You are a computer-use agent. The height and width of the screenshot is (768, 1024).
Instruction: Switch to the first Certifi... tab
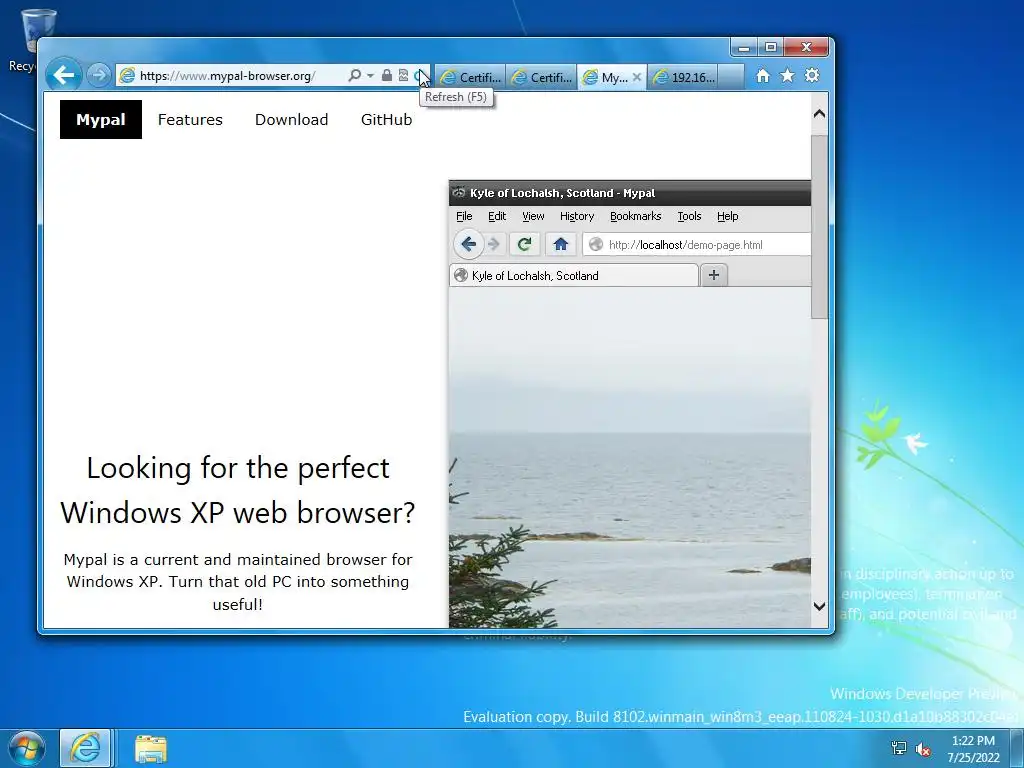click(471, 77)
